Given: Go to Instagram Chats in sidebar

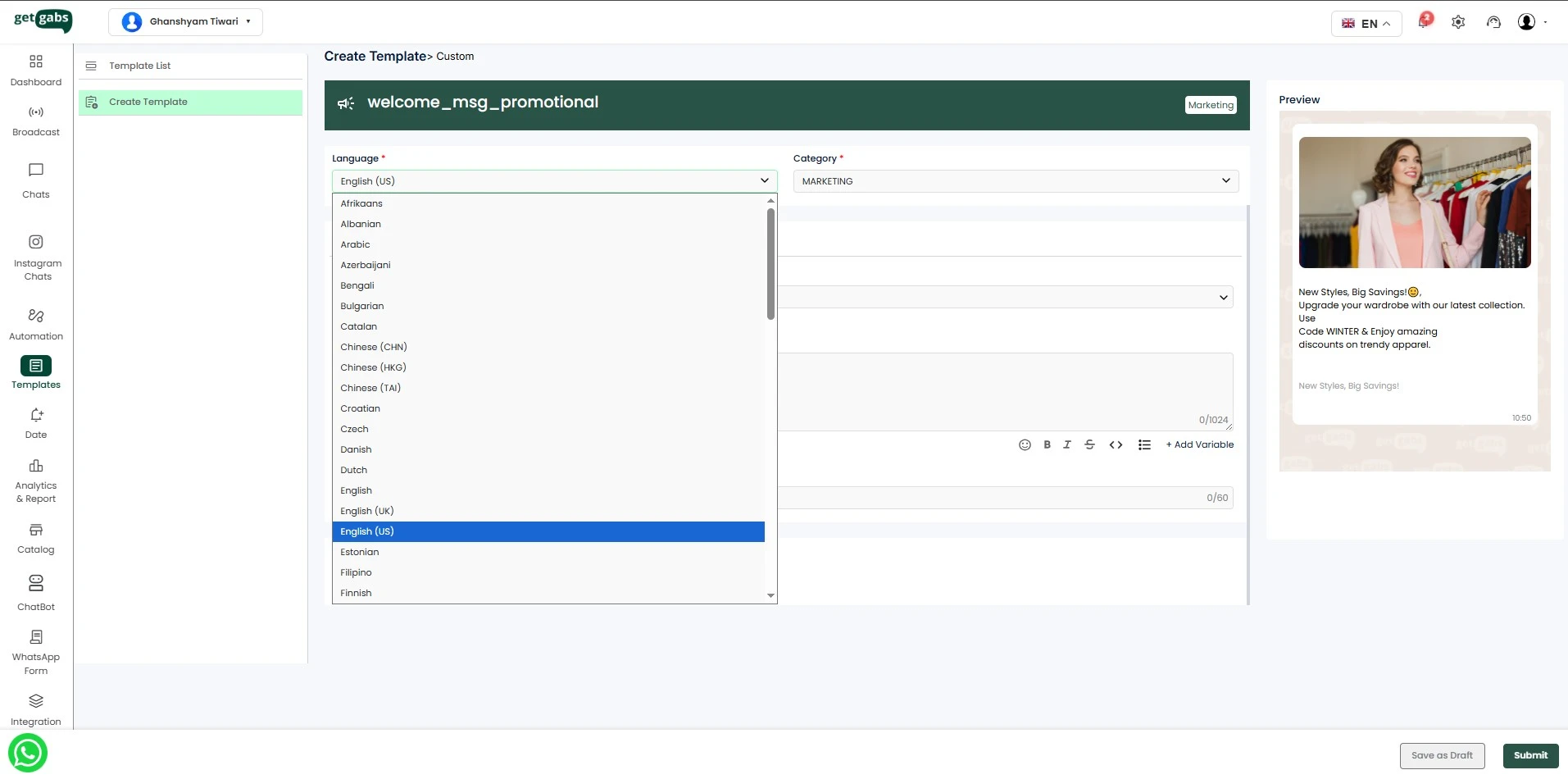Looking at the screenshot, I should 36,257.
